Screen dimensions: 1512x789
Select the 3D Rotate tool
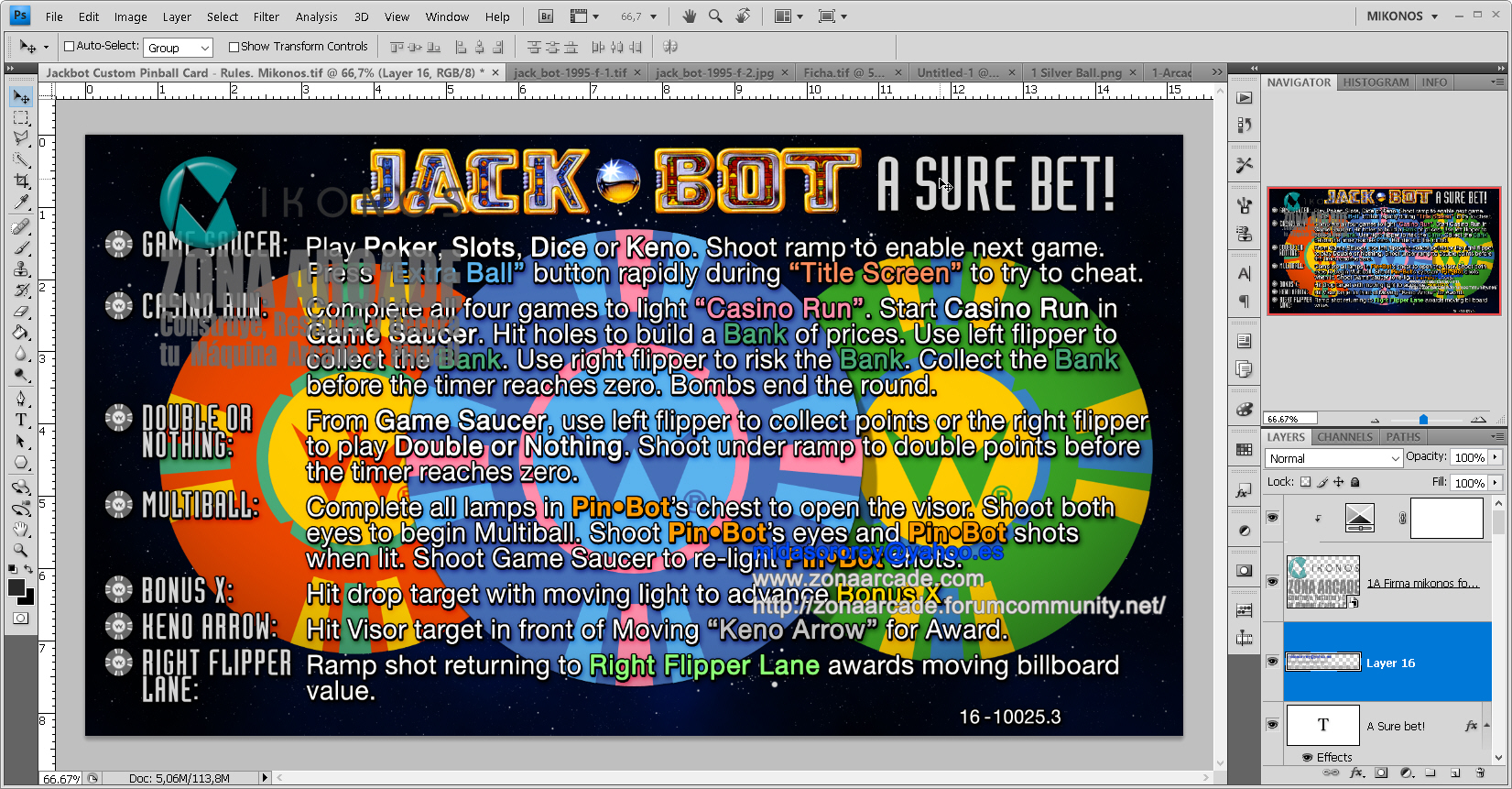pos(21,487)
